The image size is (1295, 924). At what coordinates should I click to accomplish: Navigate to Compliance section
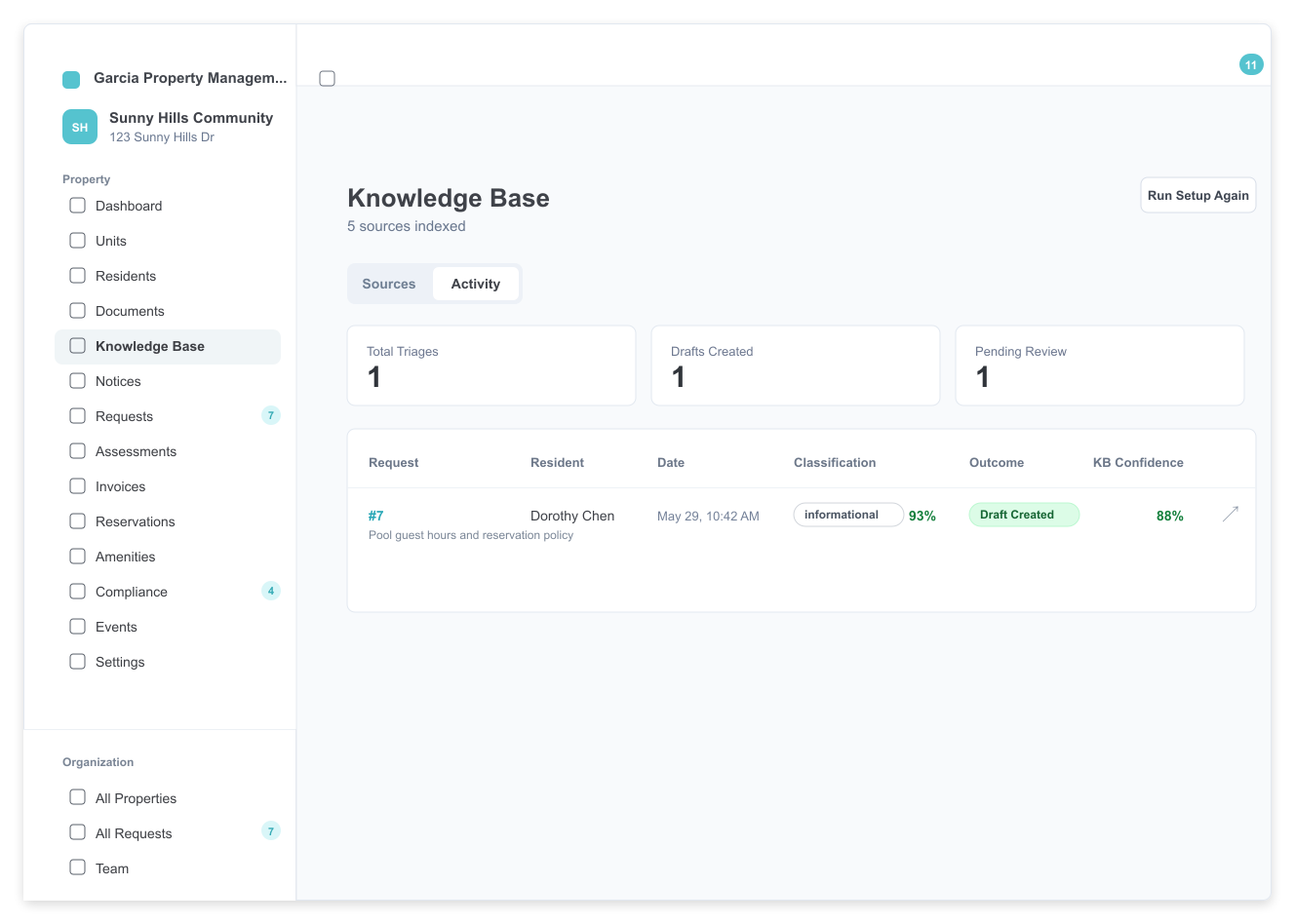tap(168, 592)
